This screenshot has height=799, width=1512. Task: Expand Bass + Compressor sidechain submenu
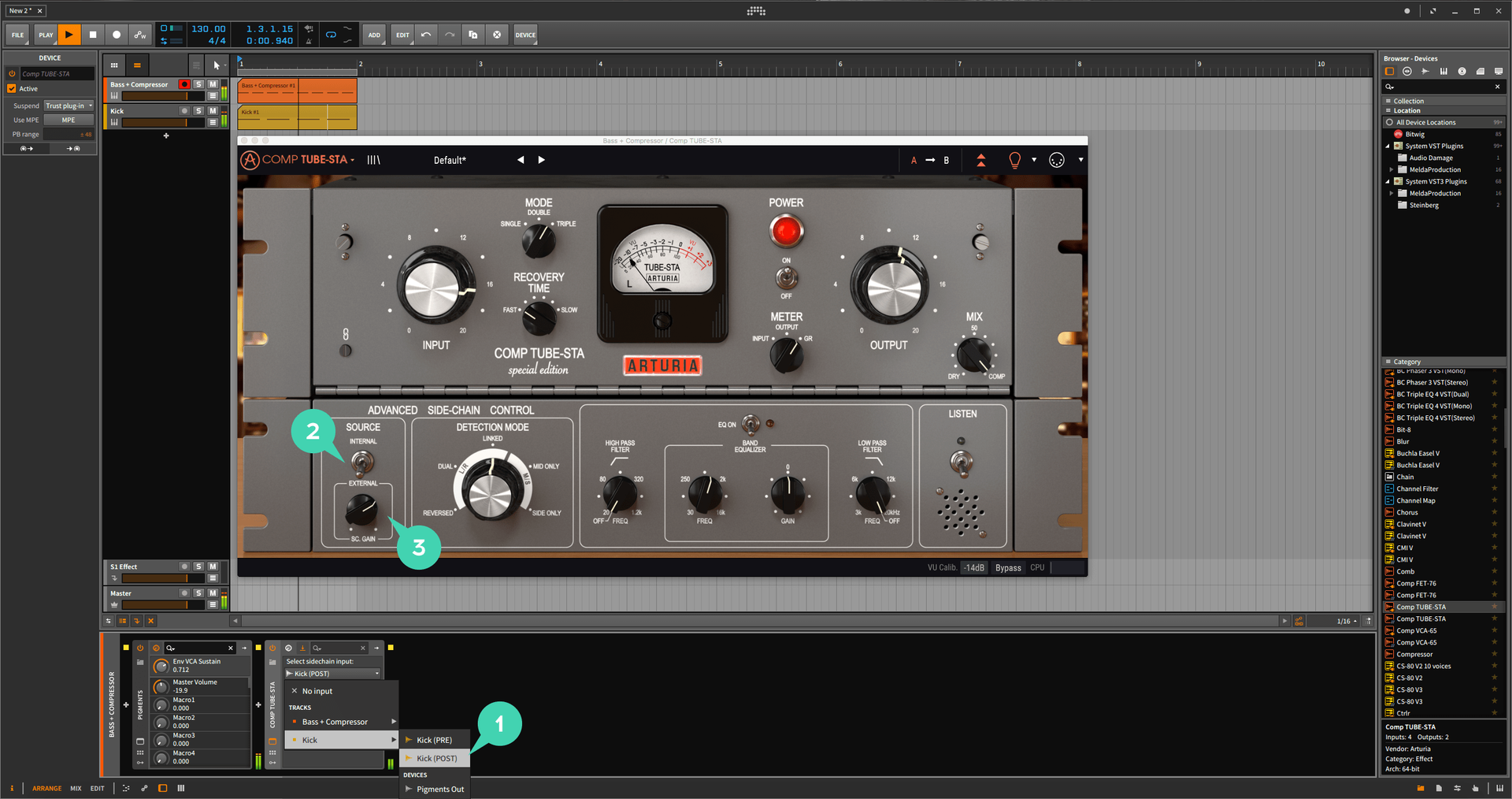click(341, 722)
